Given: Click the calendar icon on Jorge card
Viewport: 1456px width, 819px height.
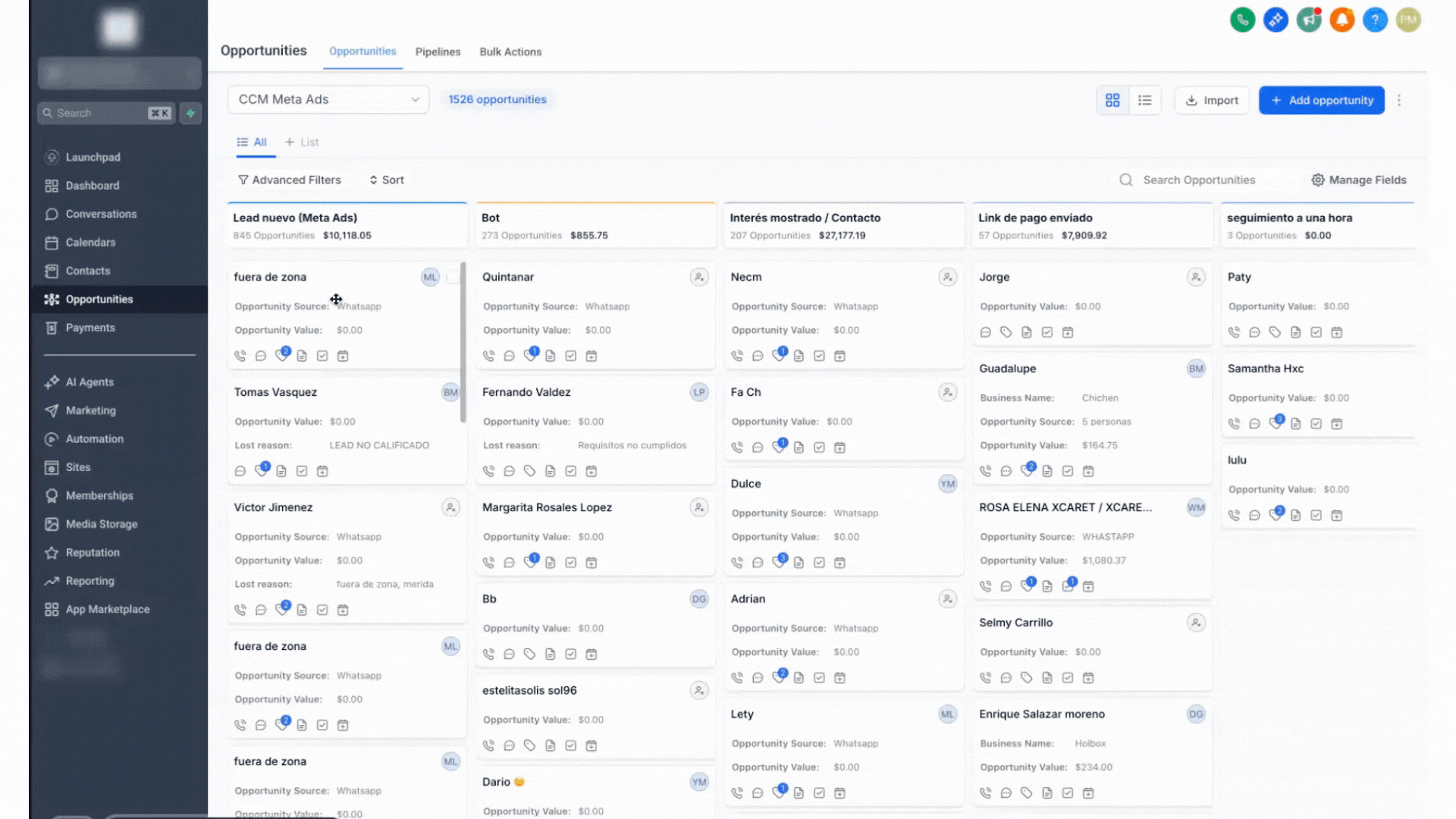Looking at the screenshot, I should (x=1068, y=332).
